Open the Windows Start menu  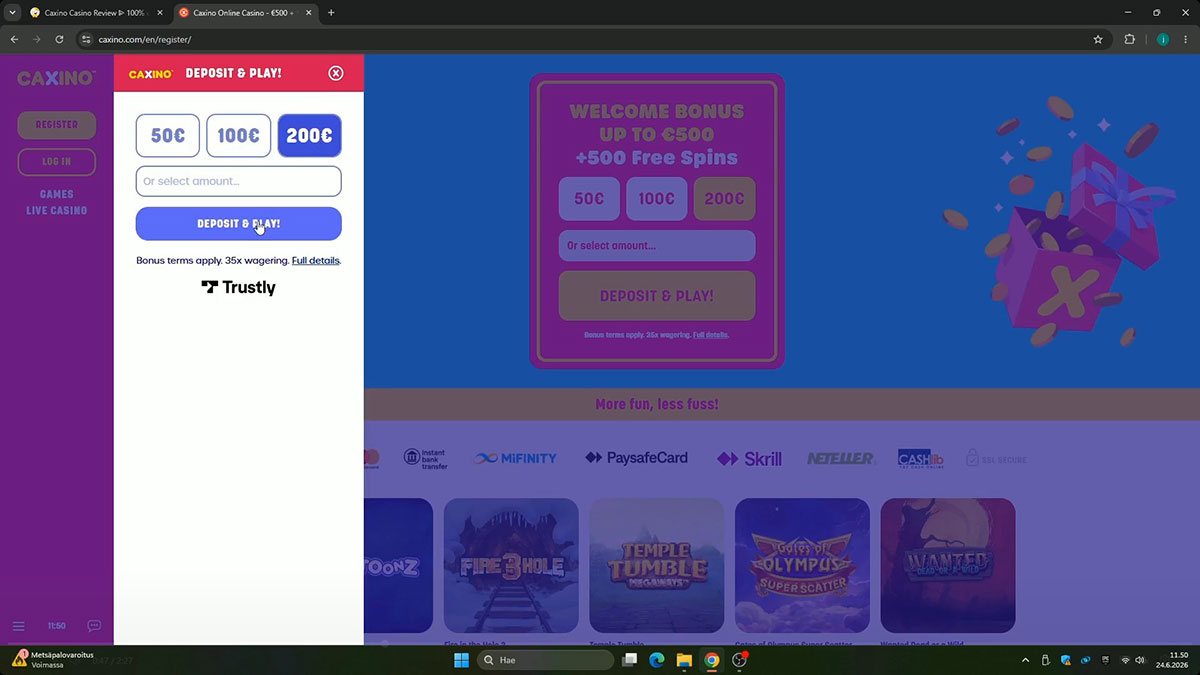coord(461,660)
